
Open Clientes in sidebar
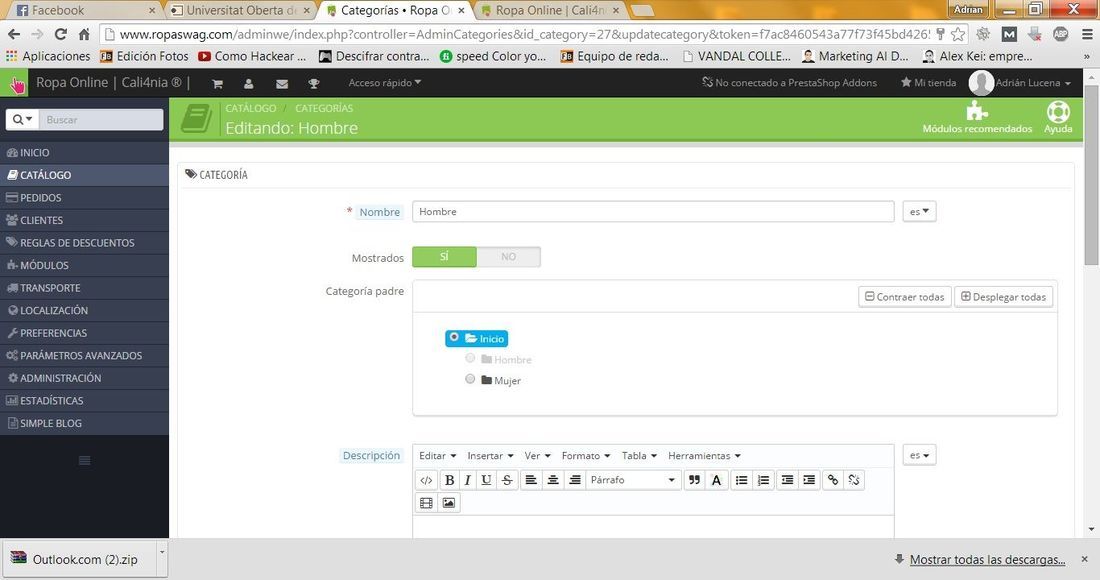pyautogui.click(x=84, y=220)
